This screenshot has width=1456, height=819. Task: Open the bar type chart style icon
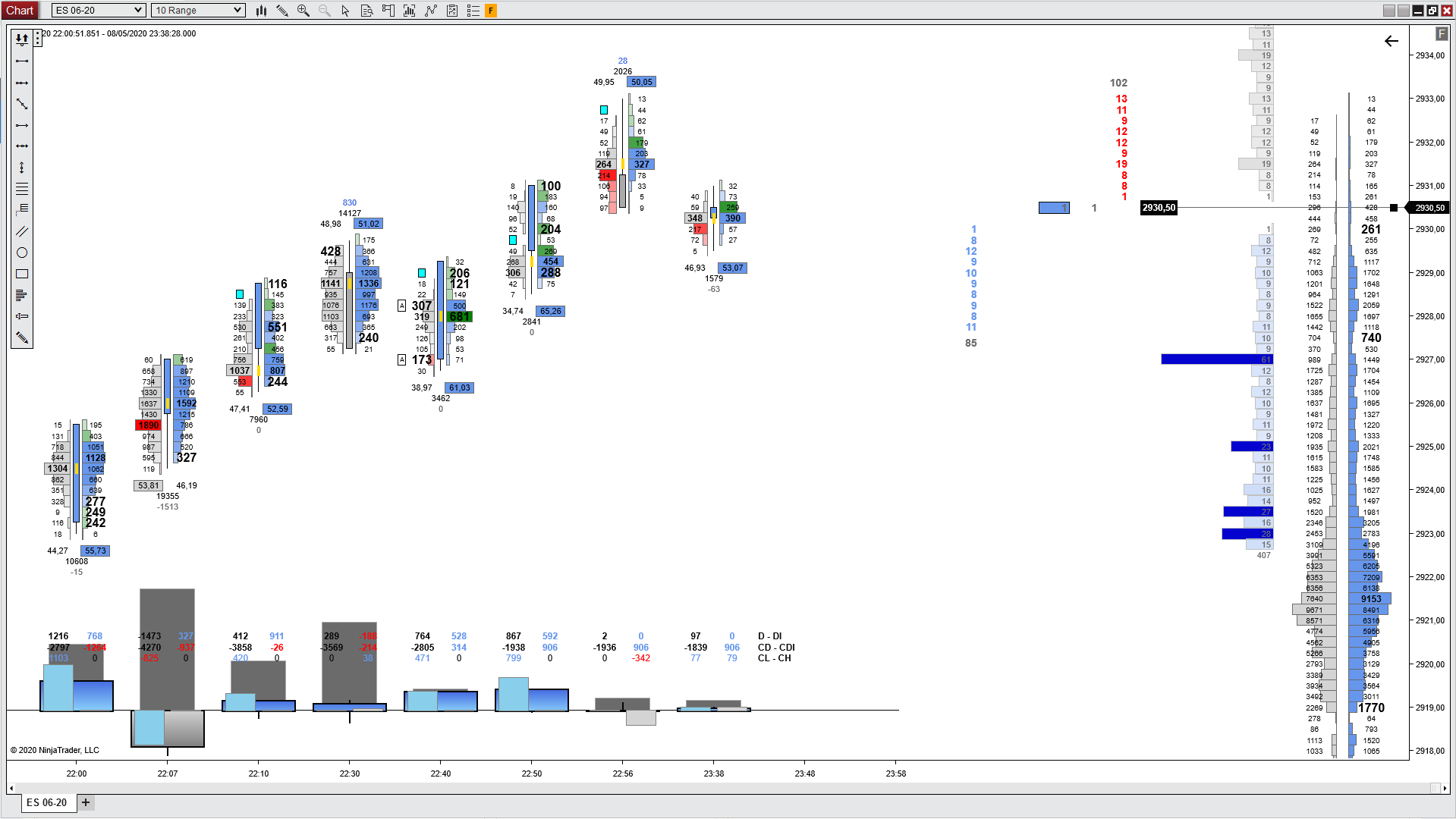tap(261, 11)
